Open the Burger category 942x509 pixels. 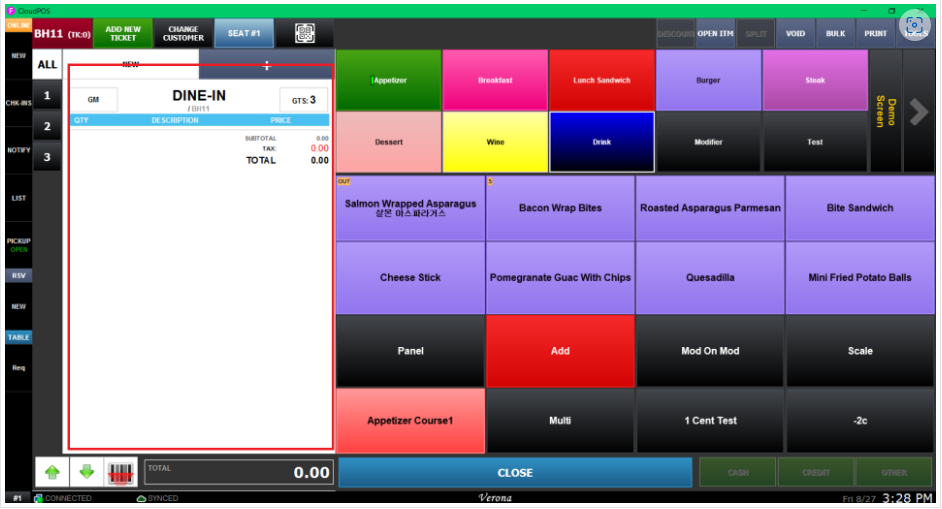click(708, 80)
